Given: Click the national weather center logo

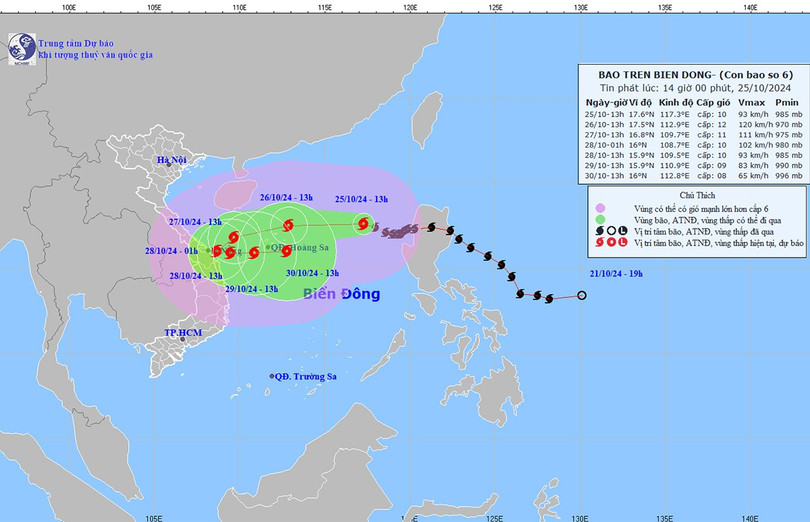Looking at the screenshot, I should (21, 47).
